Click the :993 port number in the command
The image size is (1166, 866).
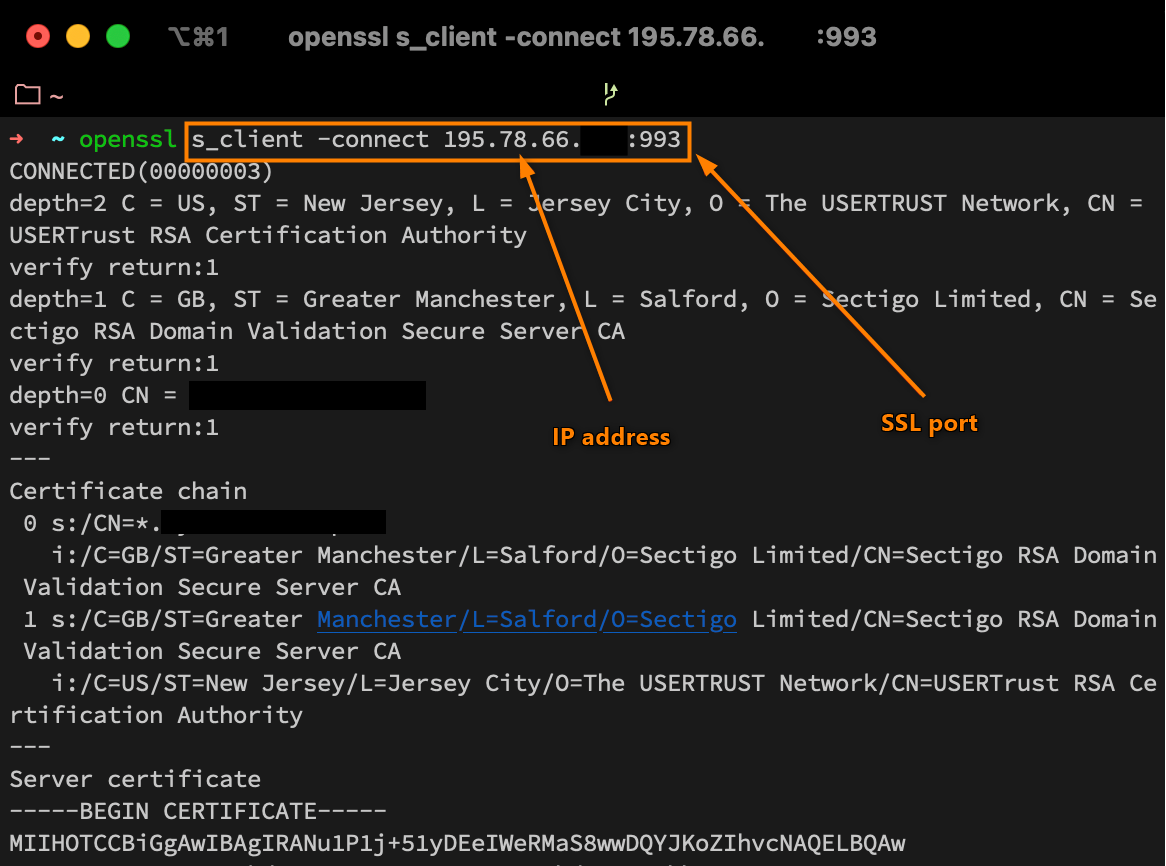coord(654,140)
